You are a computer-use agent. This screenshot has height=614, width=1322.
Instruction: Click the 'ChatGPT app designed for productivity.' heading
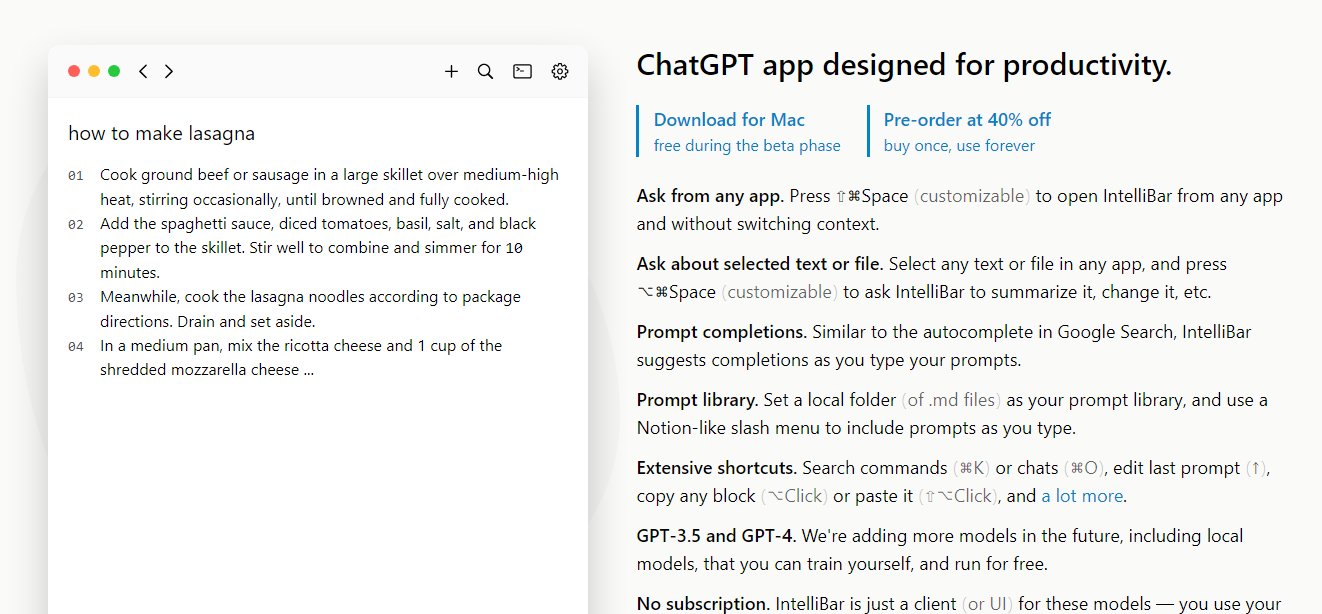coord(904,66)
